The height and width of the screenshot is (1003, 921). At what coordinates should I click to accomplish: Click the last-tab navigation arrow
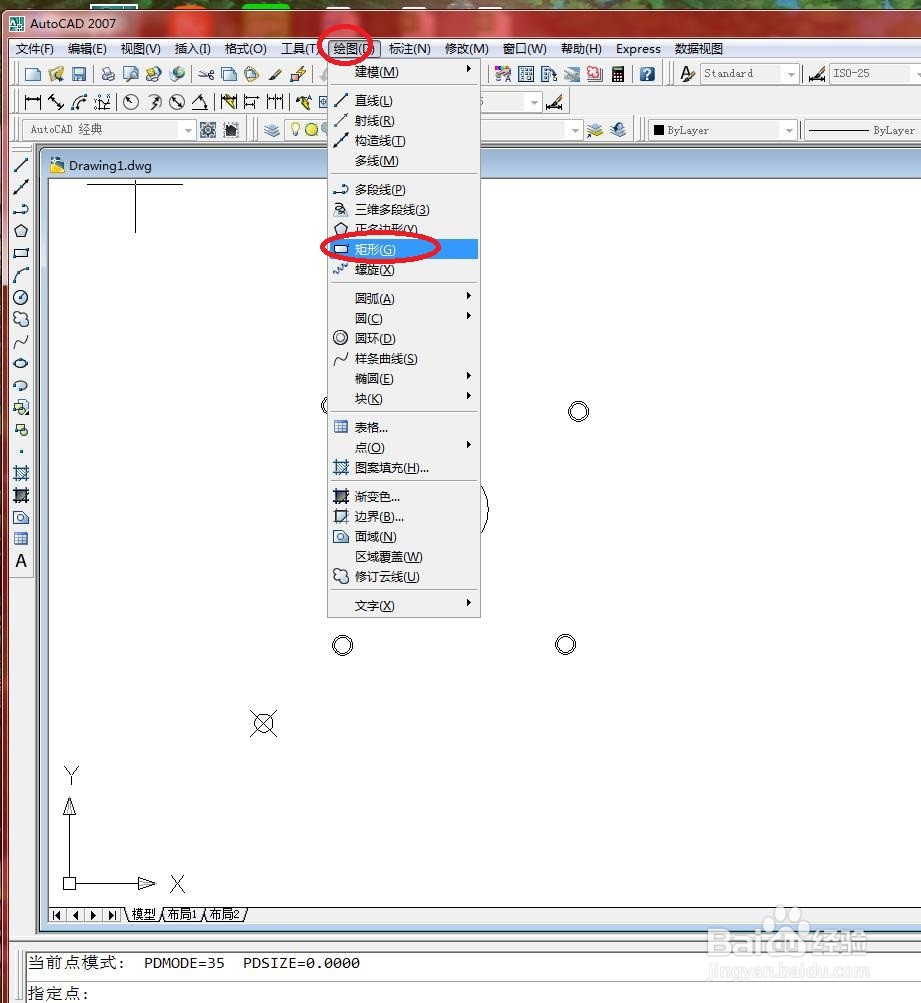(x=112, y=915)
